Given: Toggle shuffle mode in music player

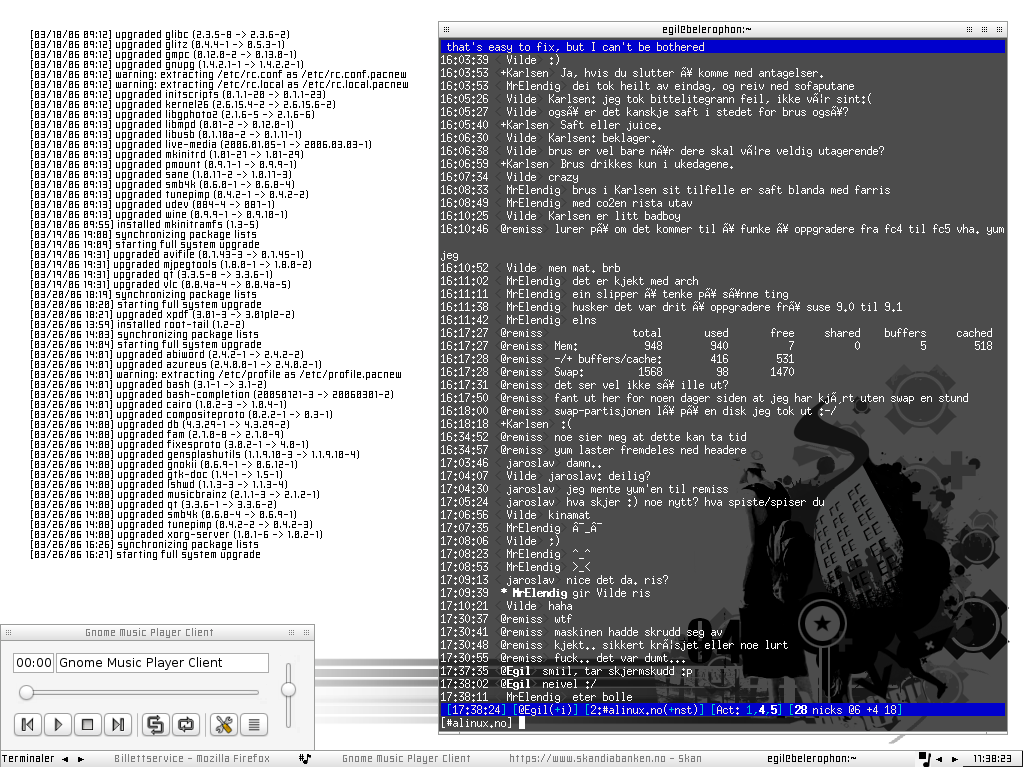Looking at the screenshot, I should click(155, 724).
